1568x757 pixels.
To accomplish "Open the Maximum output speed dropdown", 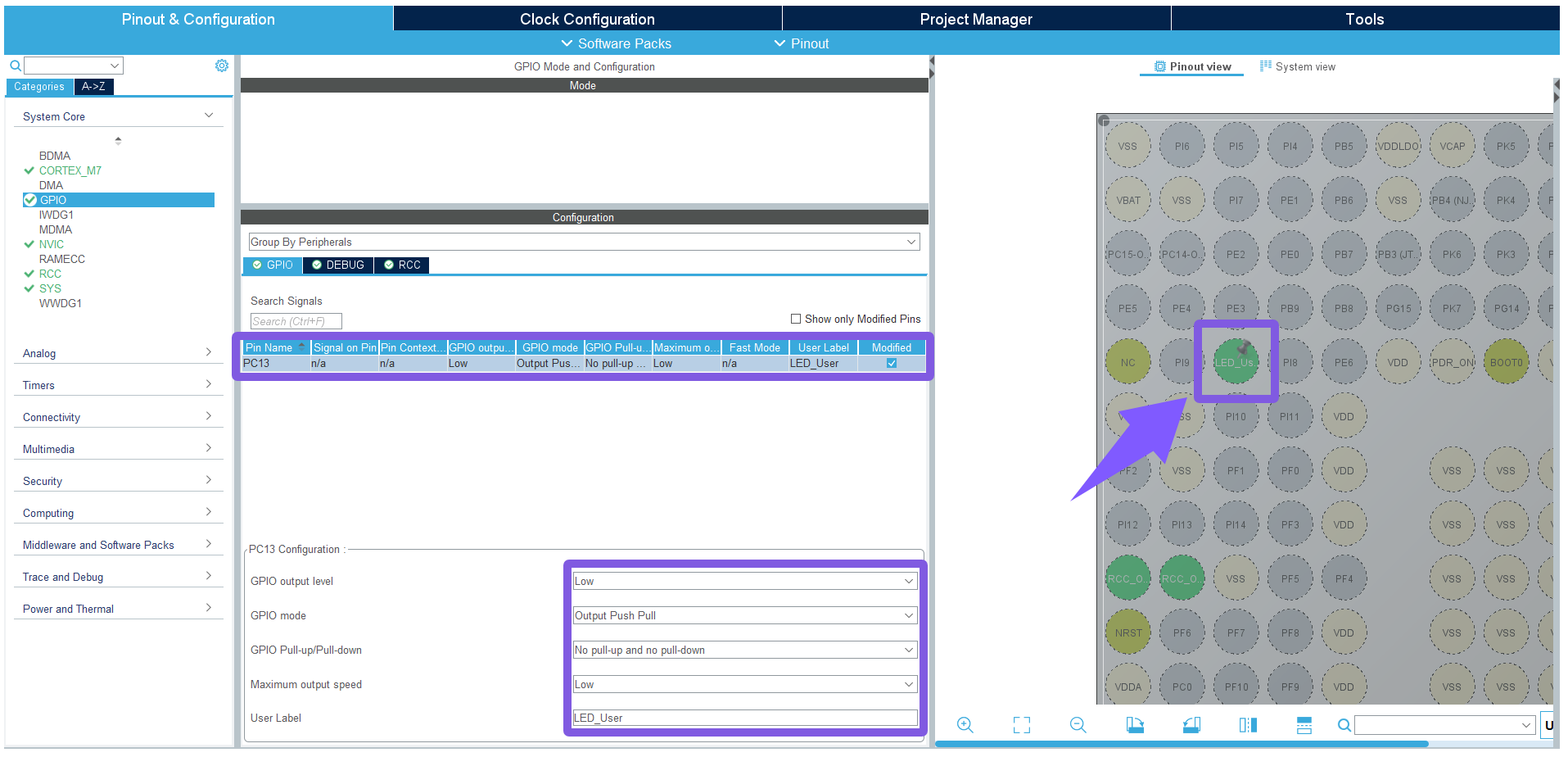I will coord(745,684).
